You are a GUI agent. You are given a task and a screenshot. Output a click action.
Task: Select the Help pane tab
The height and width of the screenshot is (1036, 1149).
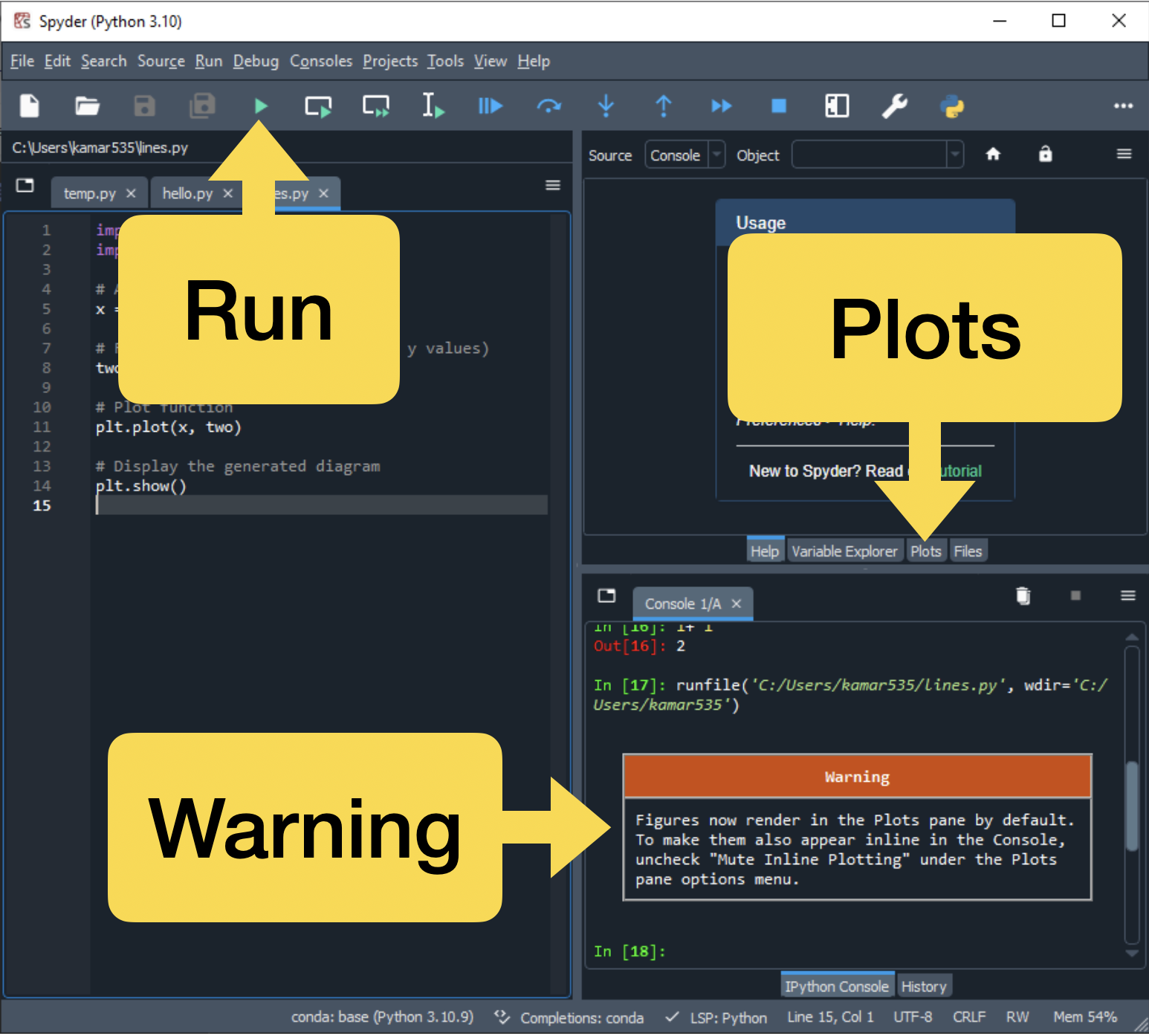(x=765, y=551)
